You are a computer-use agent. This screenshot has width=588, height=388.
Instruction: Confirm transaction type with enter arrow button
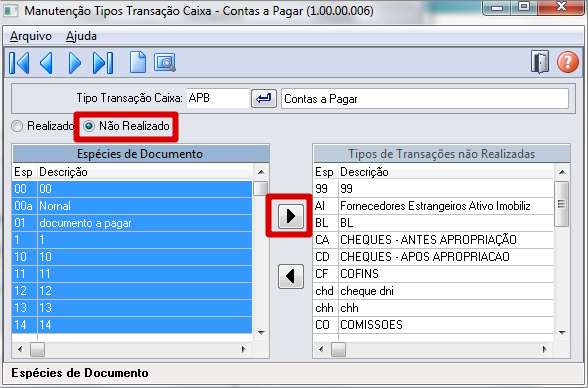point(264,99)
